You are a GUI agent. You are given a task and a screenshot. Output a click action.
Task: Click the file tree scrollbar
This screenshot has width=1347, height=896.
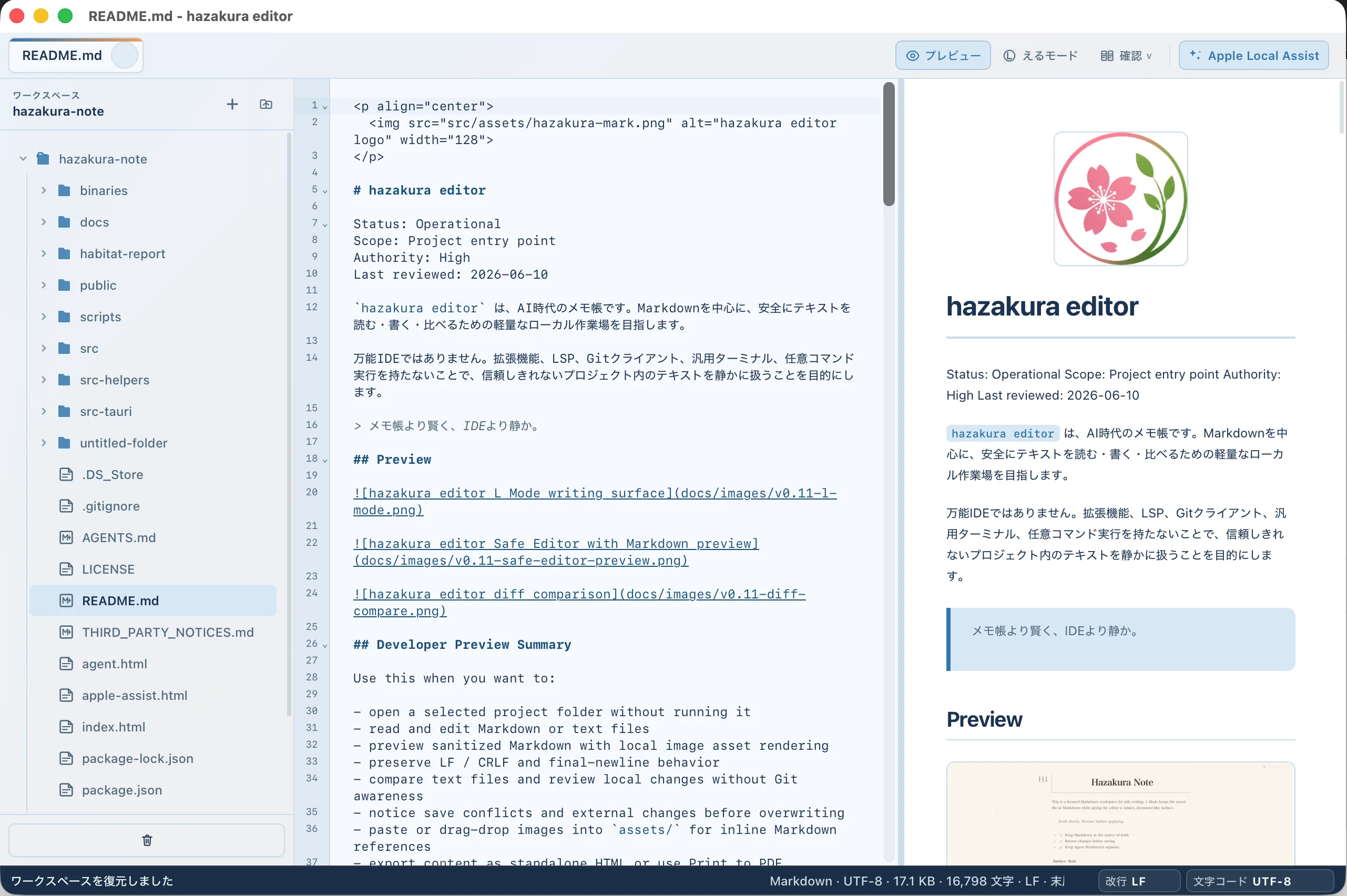pos(289,424)
